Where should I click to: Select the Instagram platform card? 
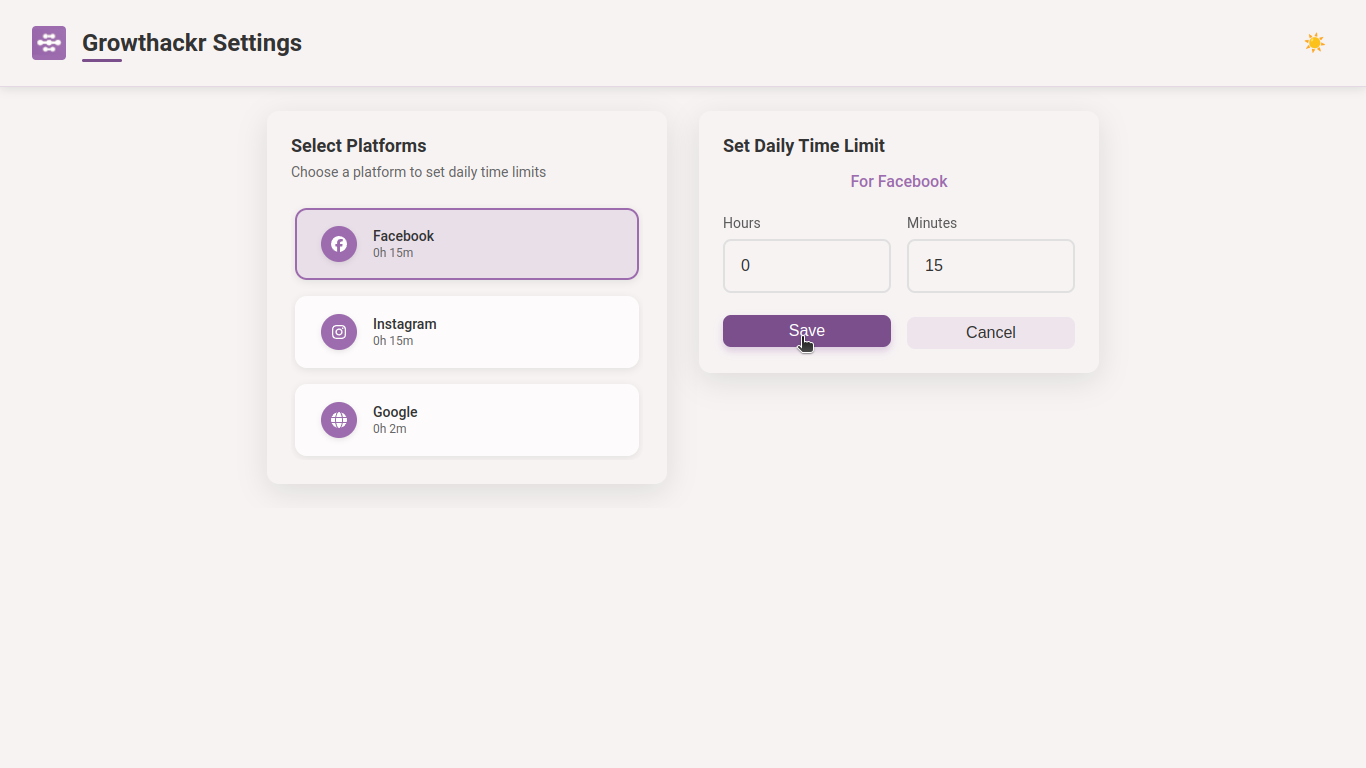point(466,332)
